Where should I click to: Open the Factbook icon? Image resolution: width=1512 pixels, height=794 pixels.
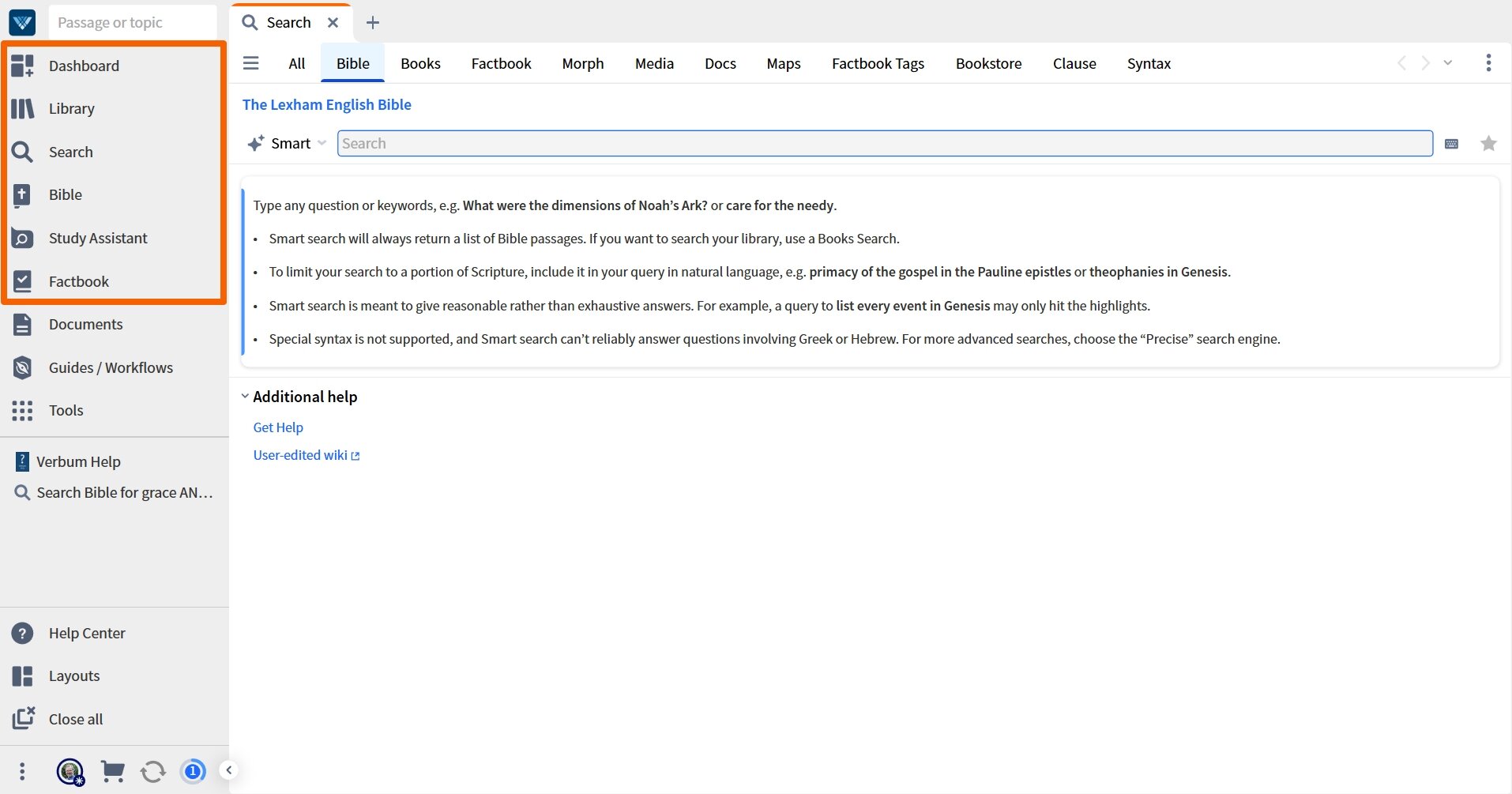[x=23, y=281]
